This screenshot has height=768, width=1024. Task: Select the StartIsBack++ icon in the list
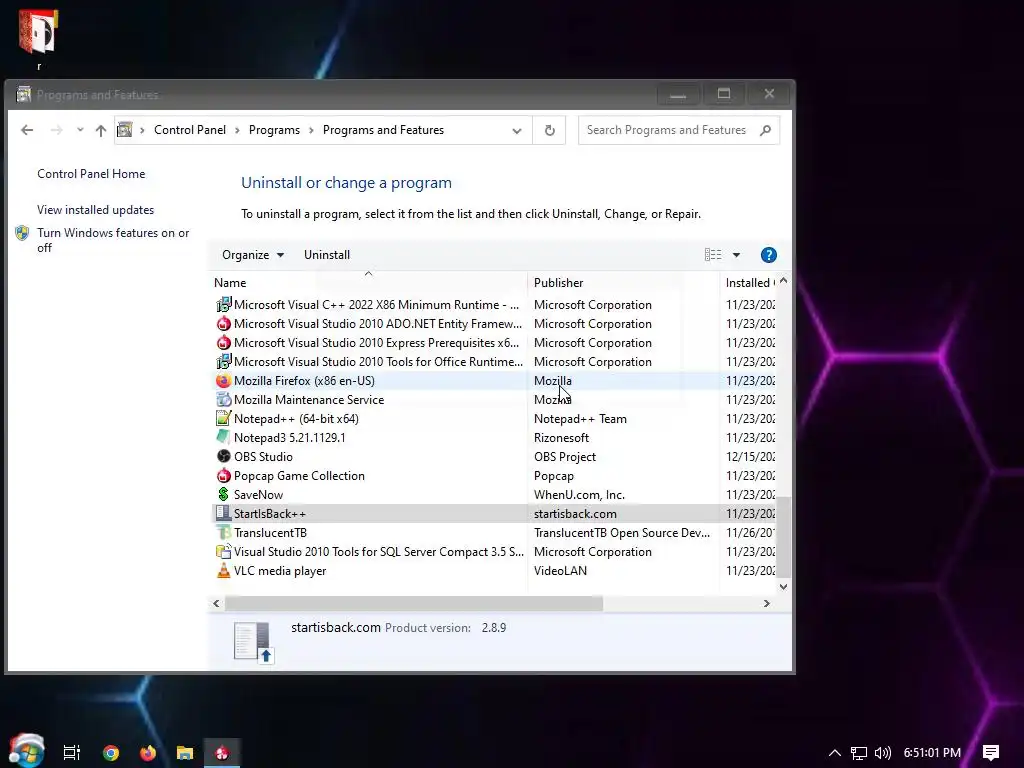(223, 513)
